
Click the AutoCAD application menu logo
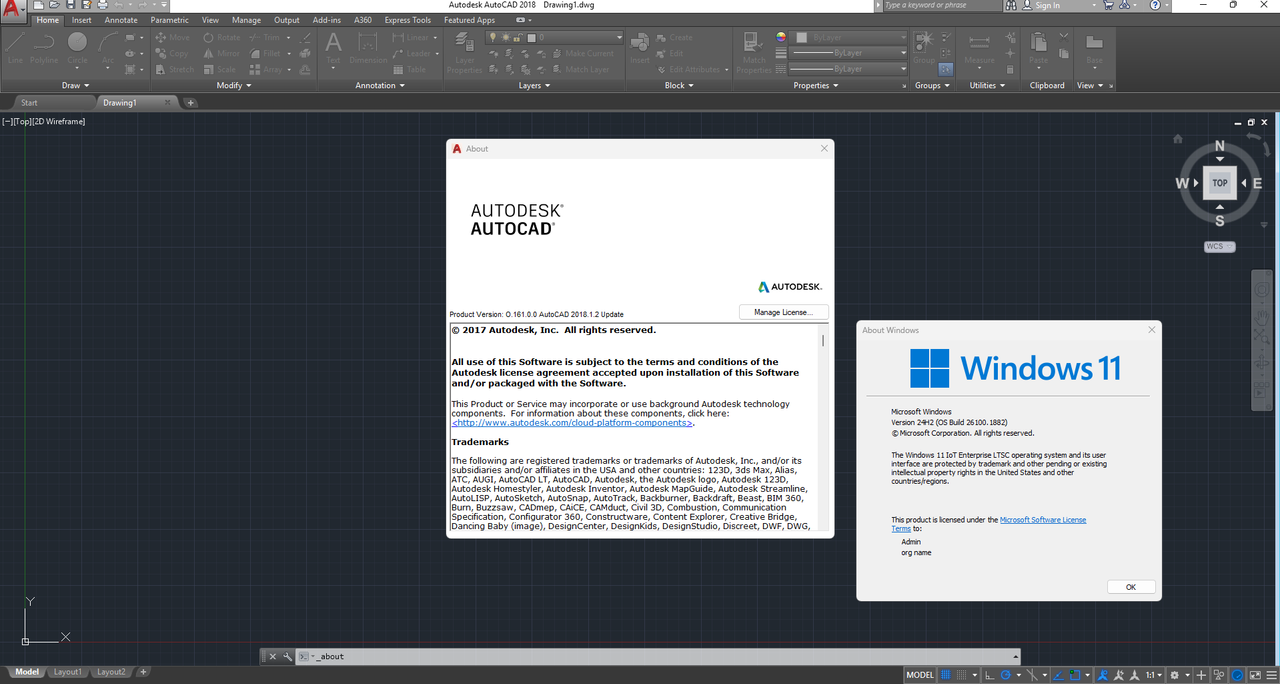click(13, 12)
